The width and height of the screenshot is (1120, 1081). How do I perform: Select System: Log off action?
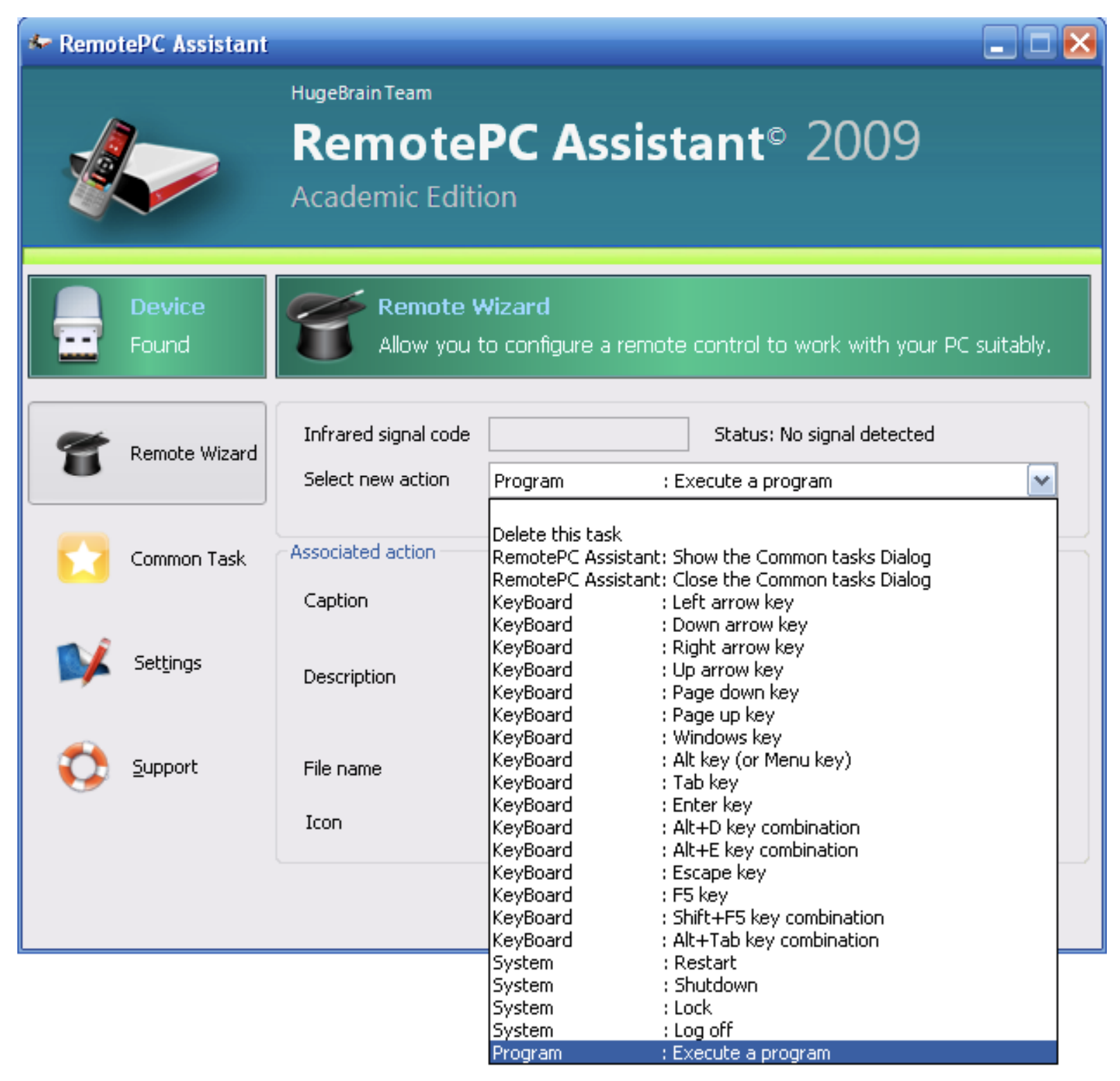[x=773, y=1030]
